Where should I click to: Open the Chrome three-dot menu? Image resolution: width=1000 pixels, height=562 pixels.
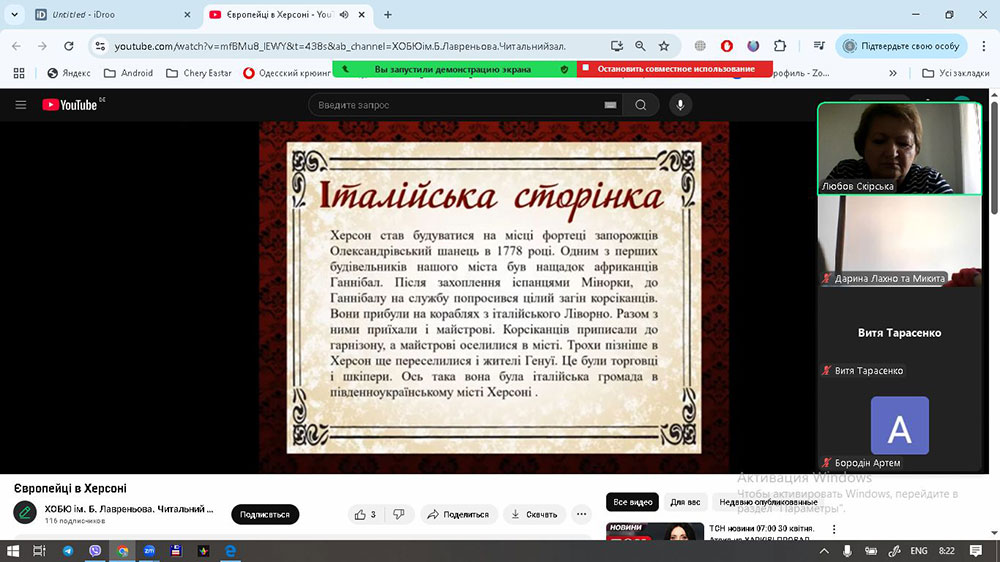point(983,46)
